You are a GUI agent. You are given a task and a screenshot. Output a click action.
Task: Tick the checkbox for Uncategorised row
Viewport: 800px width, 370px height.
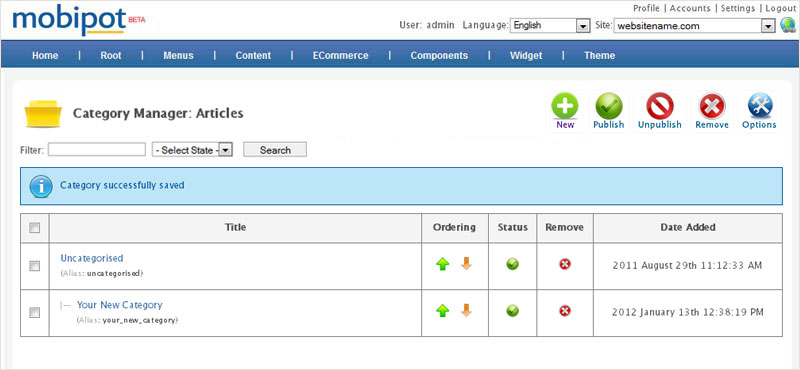(35, 266)
